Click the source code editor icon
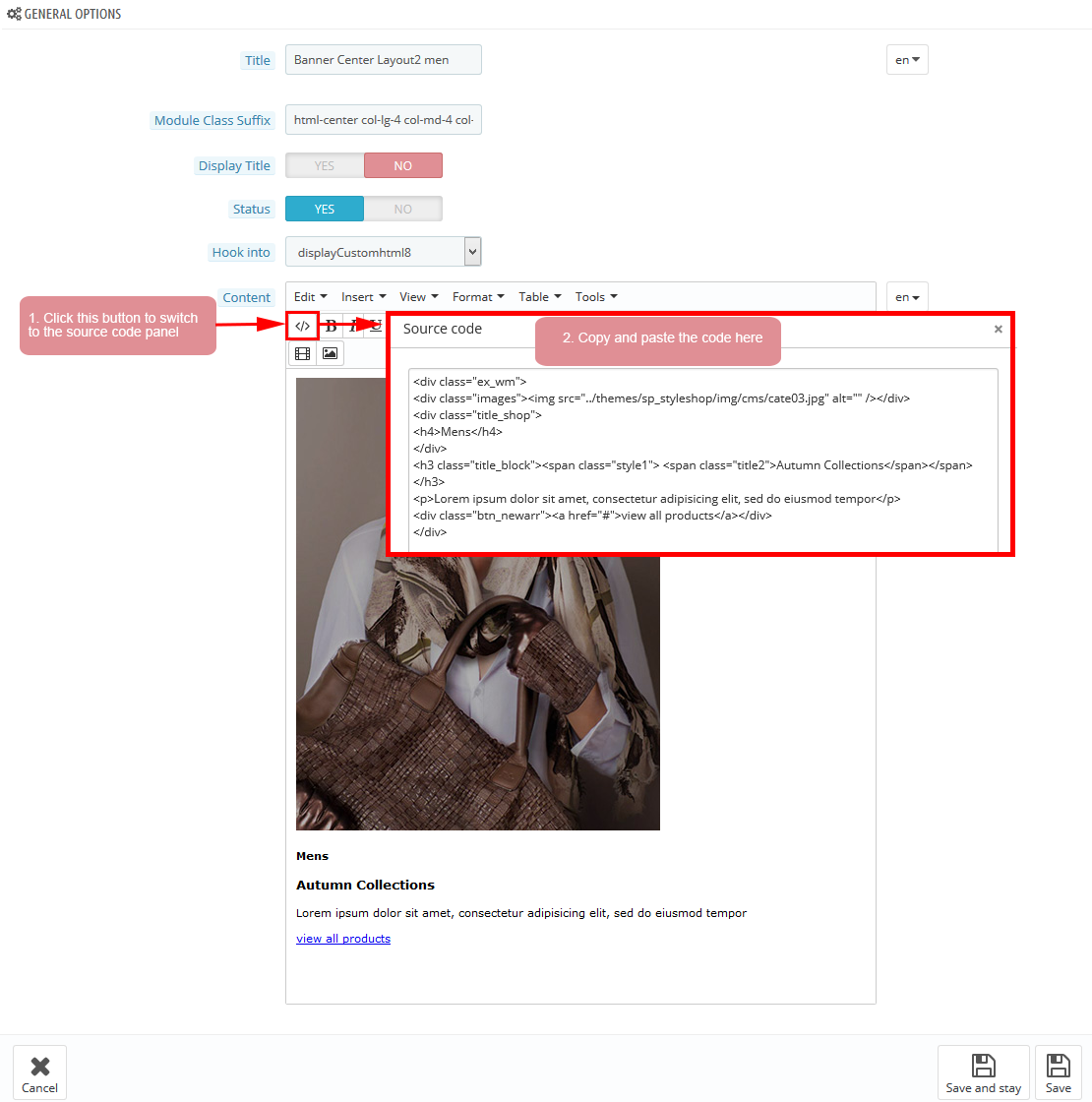This screenshot has height=1102, width=1092. pos(303,326)
